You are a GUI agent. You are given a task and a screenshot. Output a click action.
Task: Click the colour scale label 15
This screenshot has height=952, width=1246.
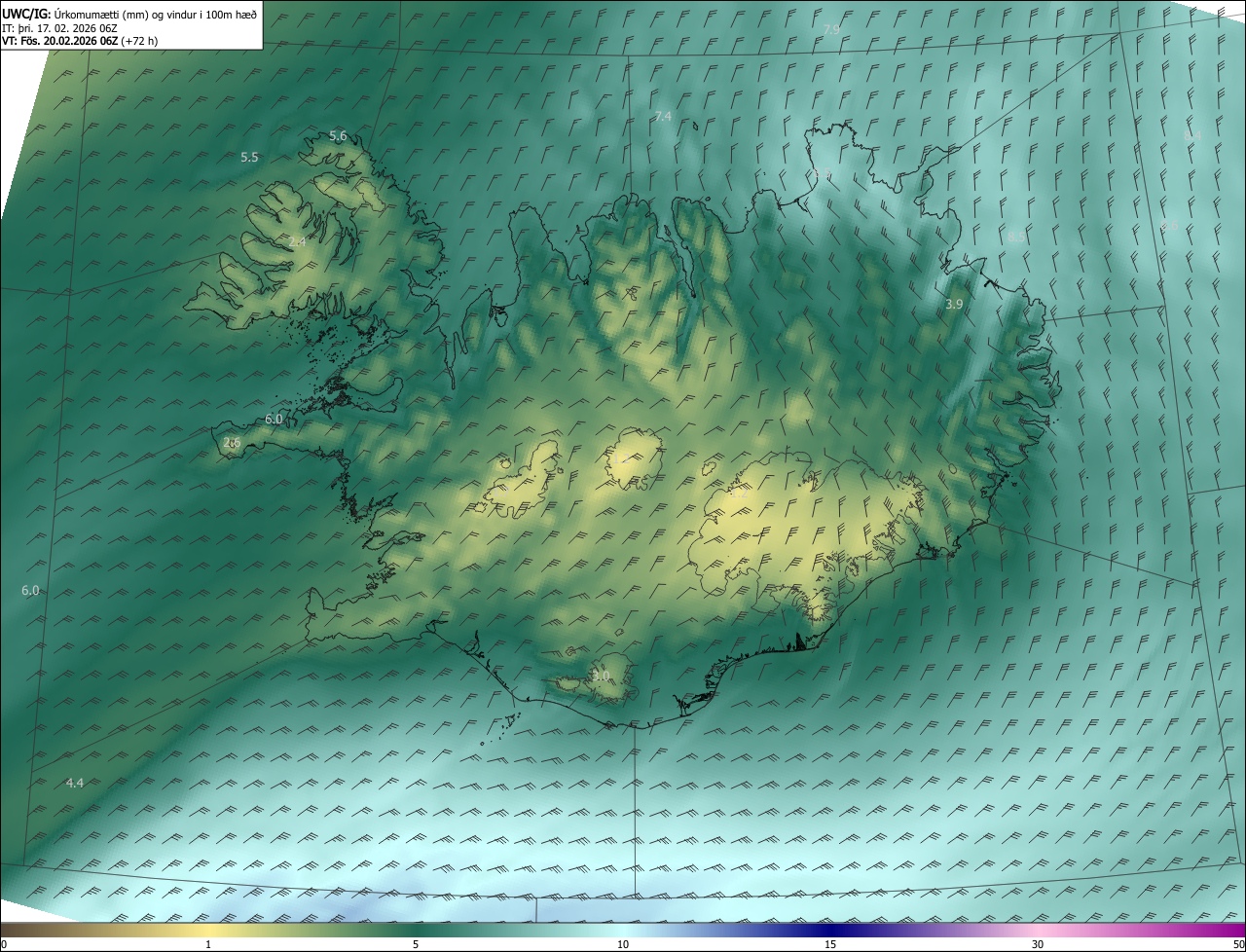[830, 944]
